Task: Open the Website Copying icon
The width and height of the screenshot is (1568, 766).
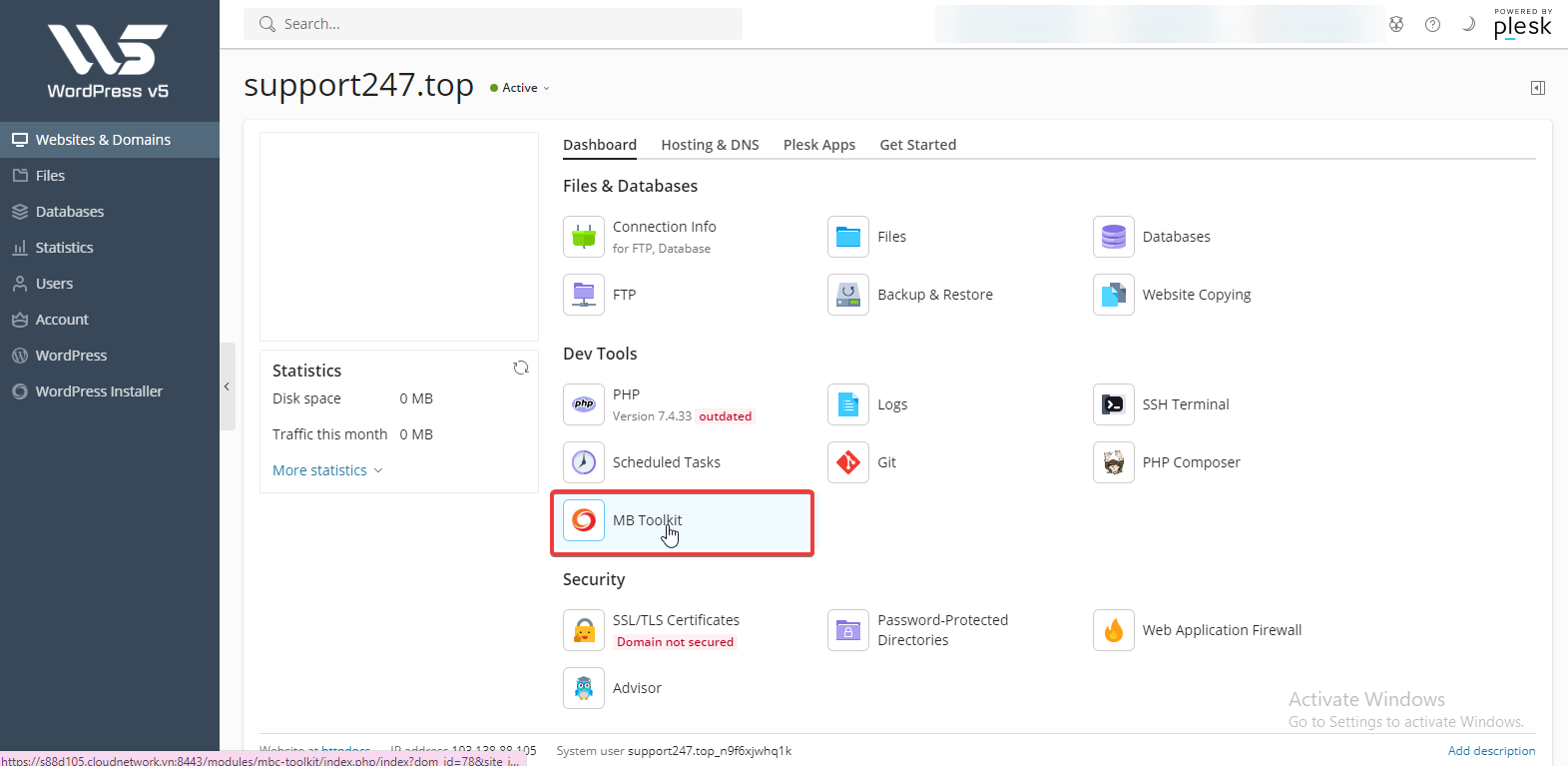Action: pos(1114,295)
